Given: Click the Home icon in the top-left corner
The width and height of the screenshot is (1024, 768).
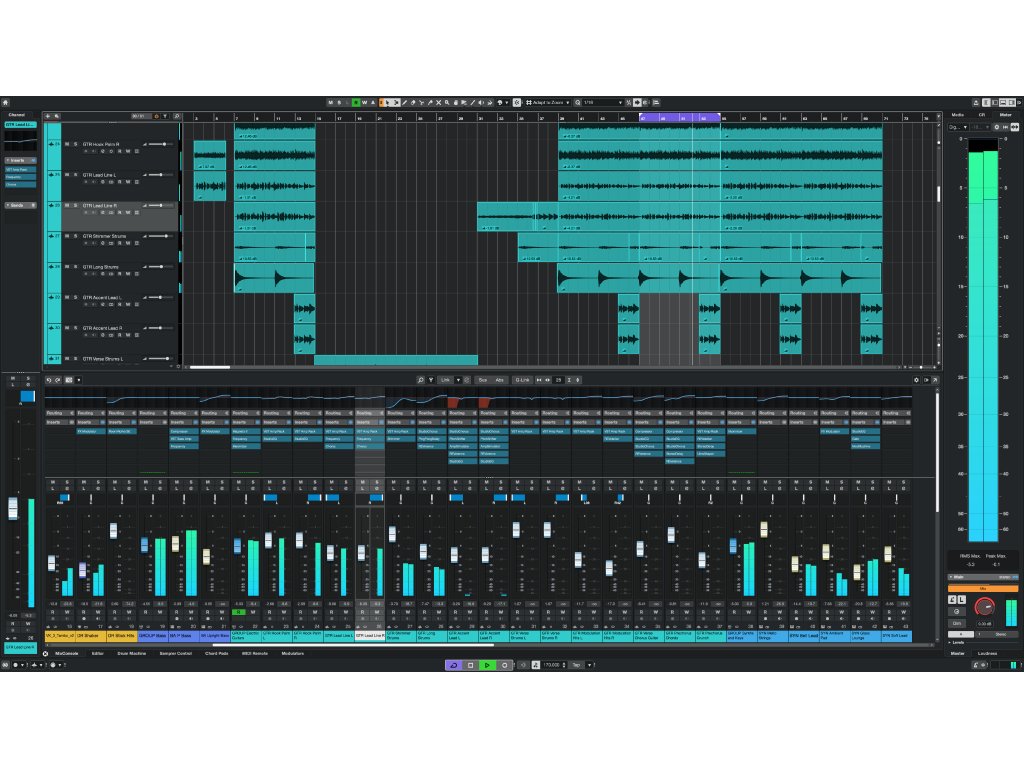Looking at the screenshot, I should 5,102.
